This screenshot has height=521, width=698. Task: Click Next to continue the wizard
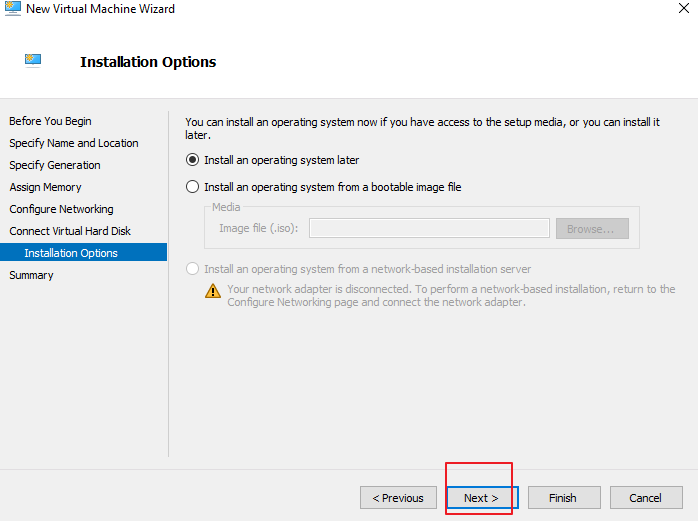(481, 498)
